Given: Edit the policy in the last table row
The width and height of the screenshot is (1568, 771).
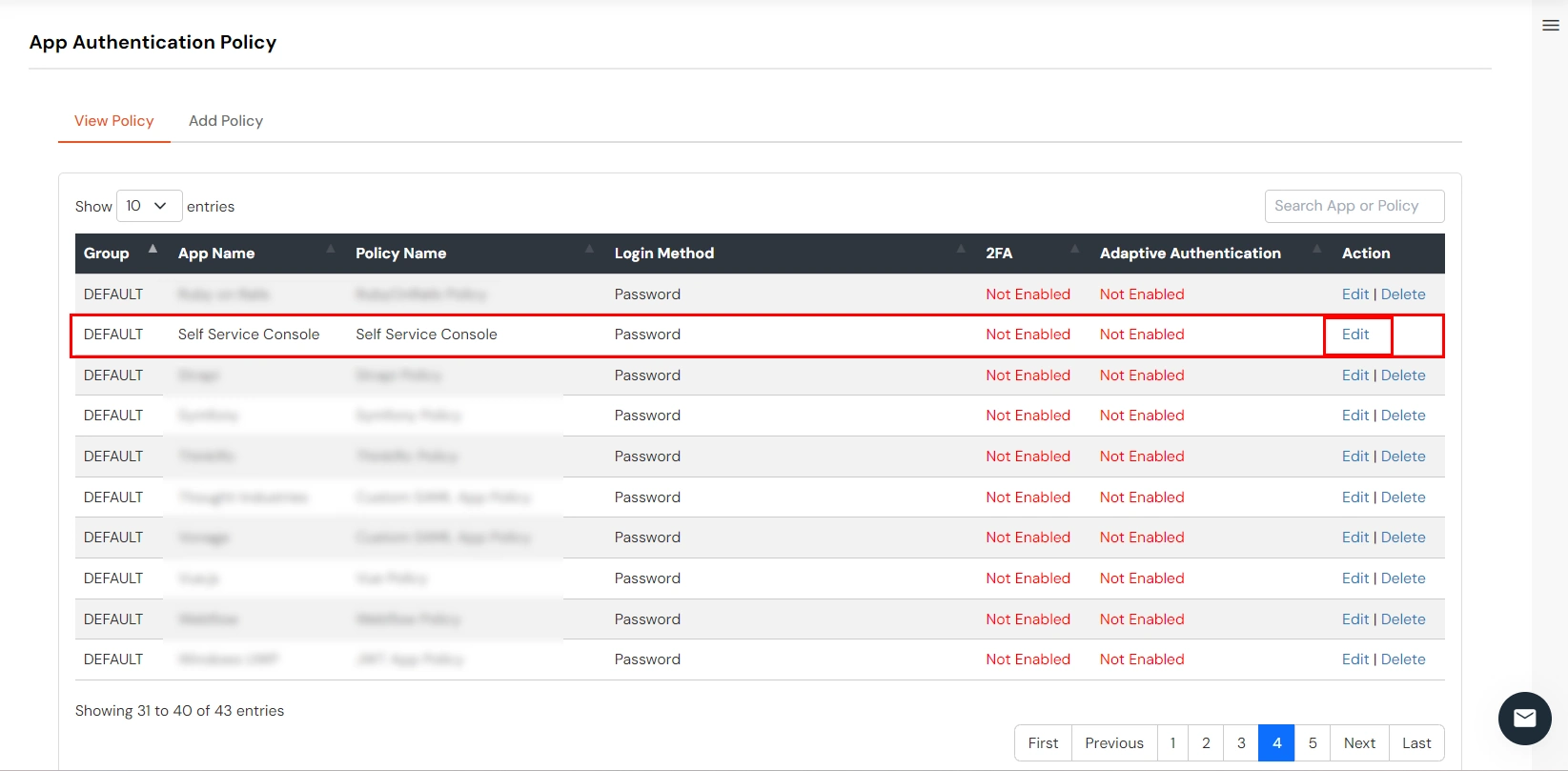Looking at the screenshot, I should pos(1355,659).
